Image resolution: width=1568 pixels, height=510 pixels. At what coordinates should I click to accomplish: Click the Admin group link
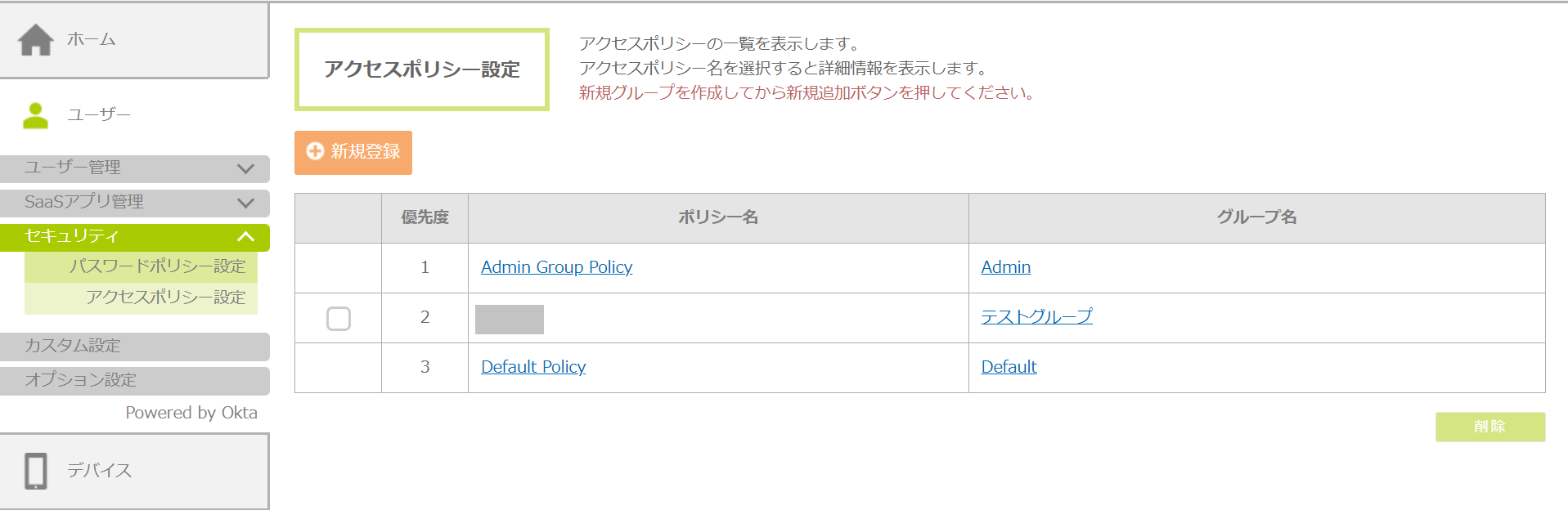[x=1005, y=267]
